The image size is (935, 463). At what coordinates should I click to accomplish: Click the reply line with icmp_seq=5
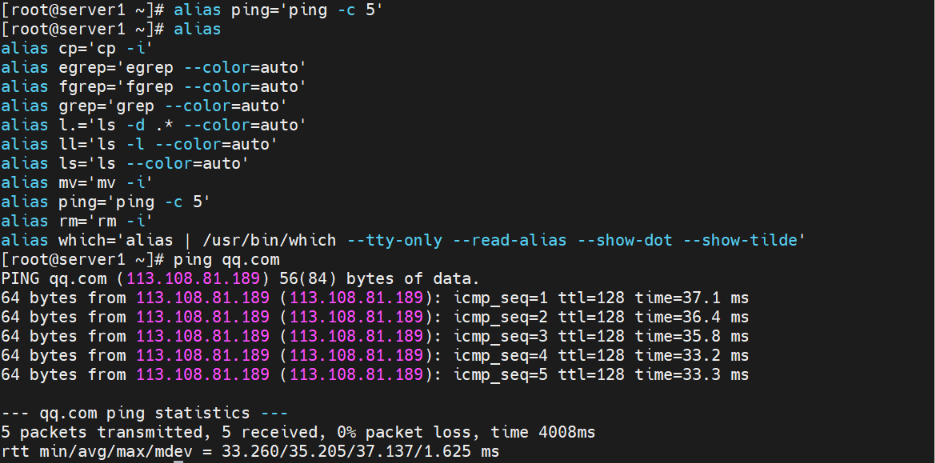coord(375,374)
